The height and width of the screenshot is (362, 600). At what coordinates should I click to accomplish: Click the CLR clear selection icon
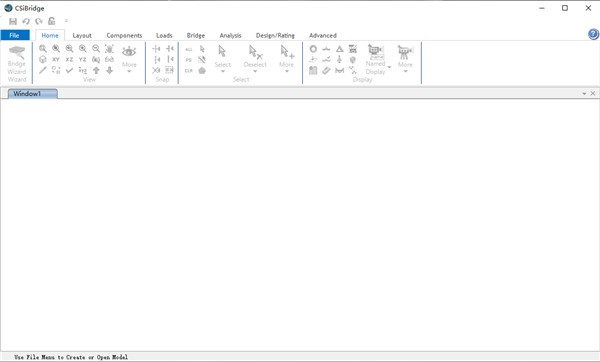coord(189,71)
